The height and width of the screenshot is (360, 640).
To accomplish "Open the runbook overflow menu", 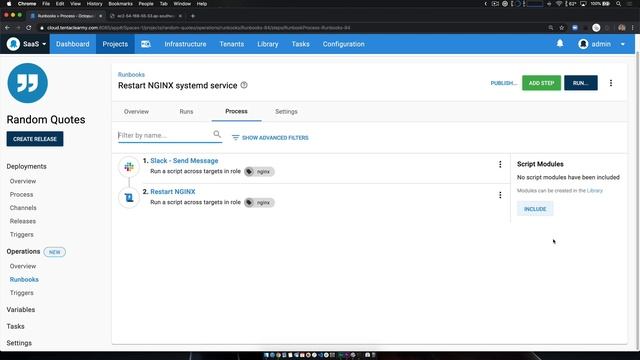I will pos(611,83).
